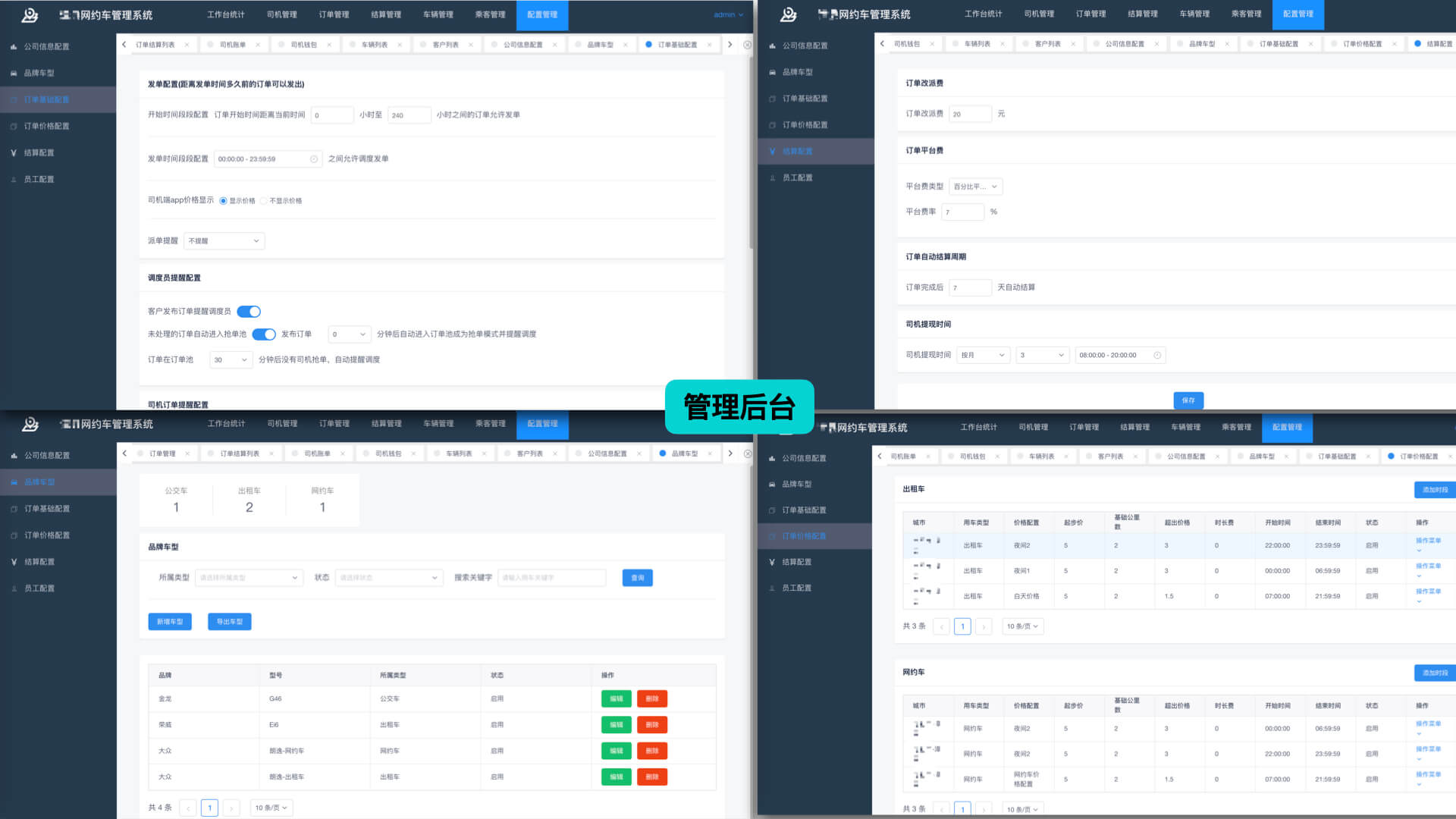Open 司机提现时间 按月 dropdown
Viewport: 1456px width, 819px height.
point(983,355)
